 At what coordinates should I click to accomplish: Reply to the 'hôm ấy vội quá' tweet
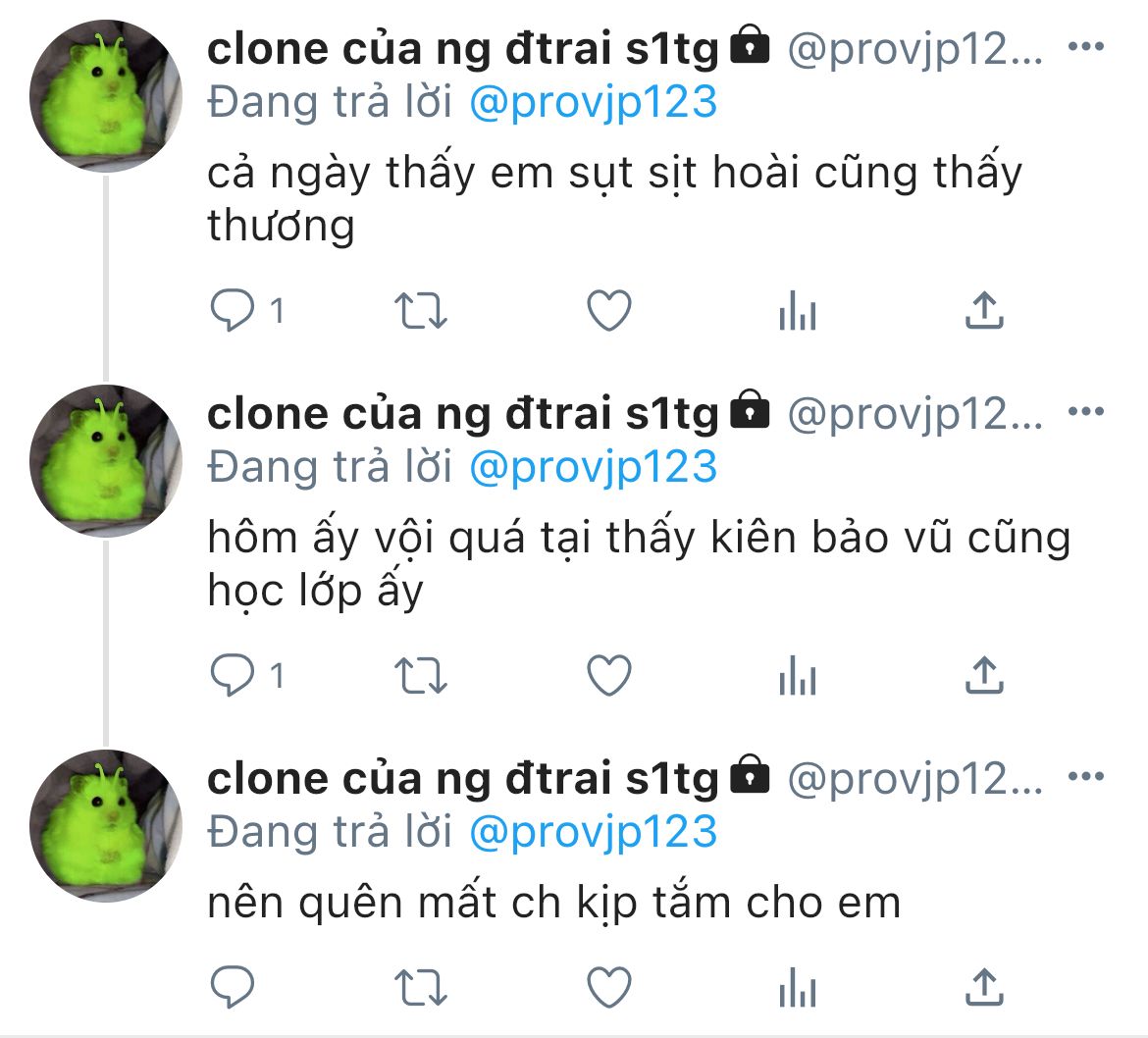233,674
